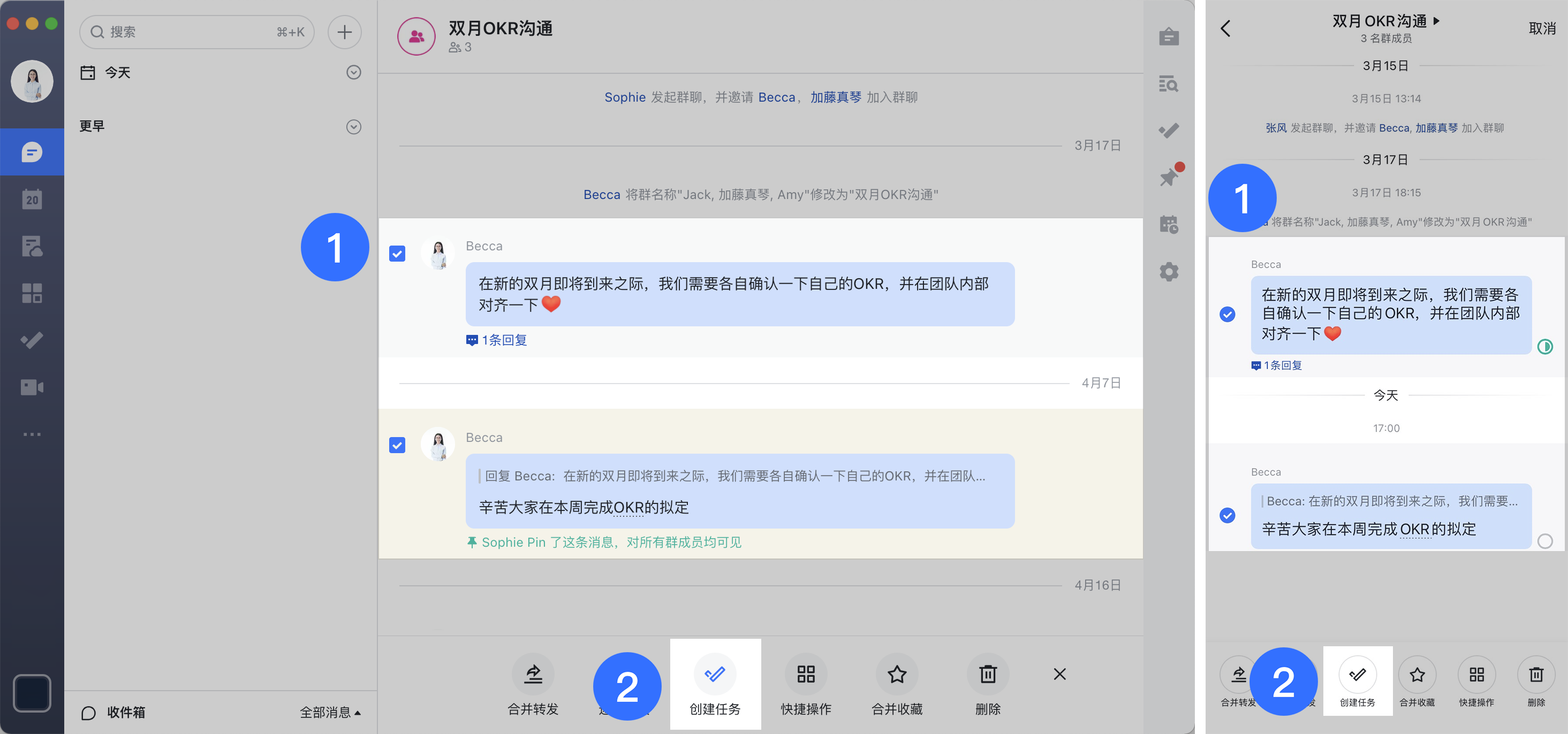Tap 取消 in the mobile header

(1541, 28)
